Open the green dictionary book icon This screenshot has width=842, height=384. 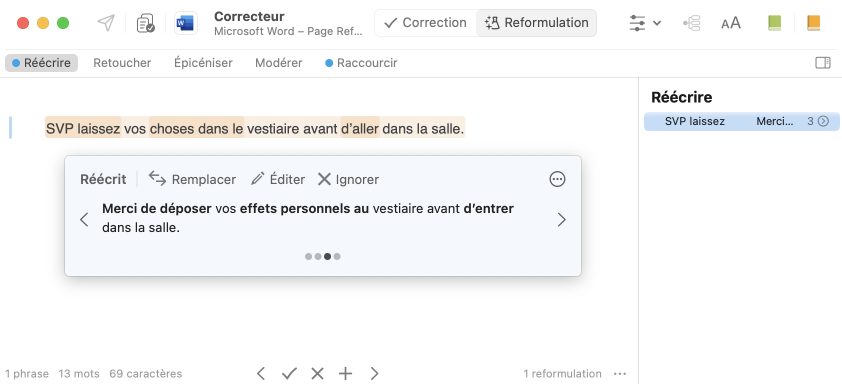coord(774,23)
